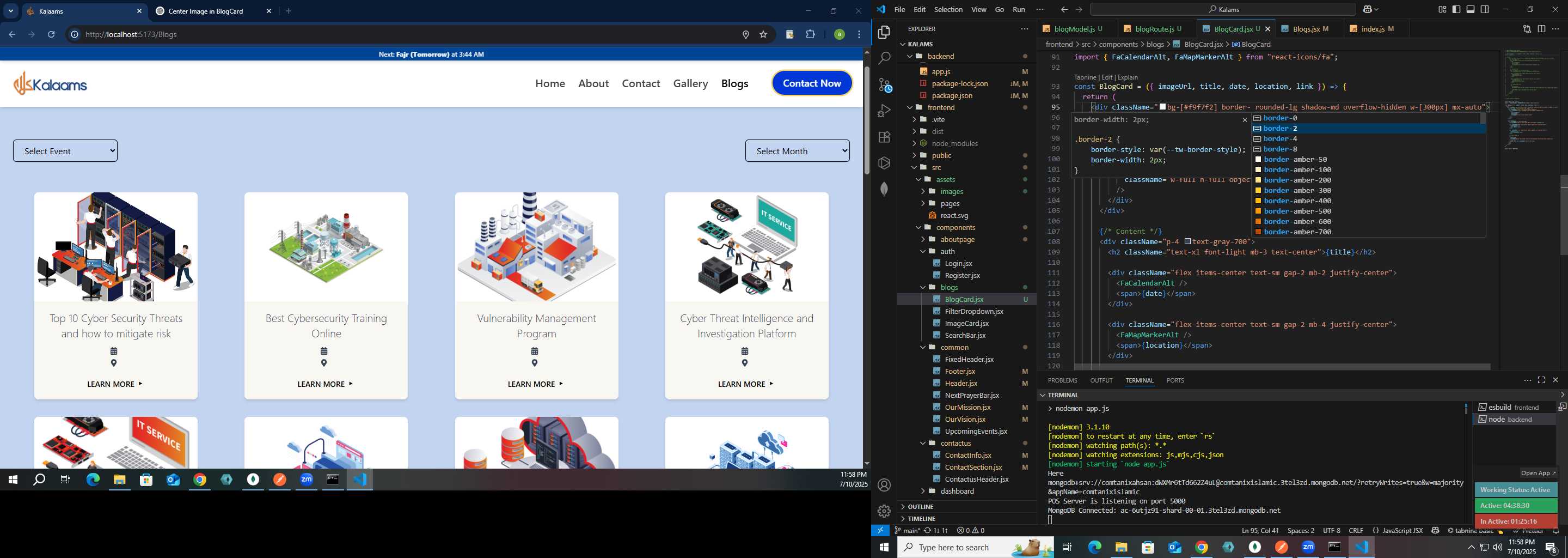Open the Chrome three-dot menu
This screenshot has height=558, width=1568.
tap(859, 35)
